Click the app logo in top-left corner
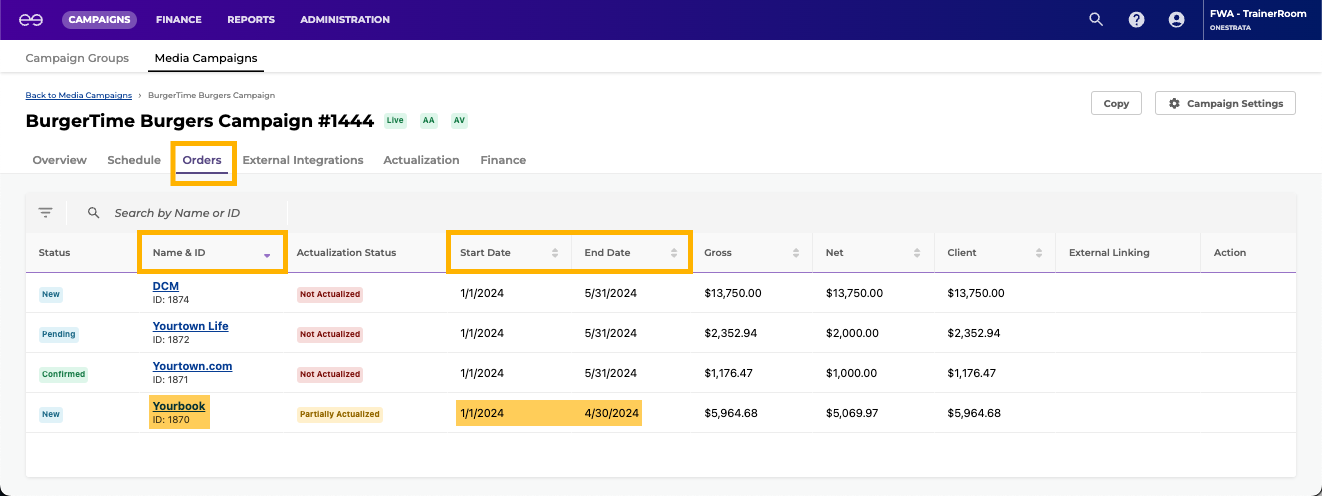The image size is (1322, 496). pyautogui.click(x=30, y=19)
